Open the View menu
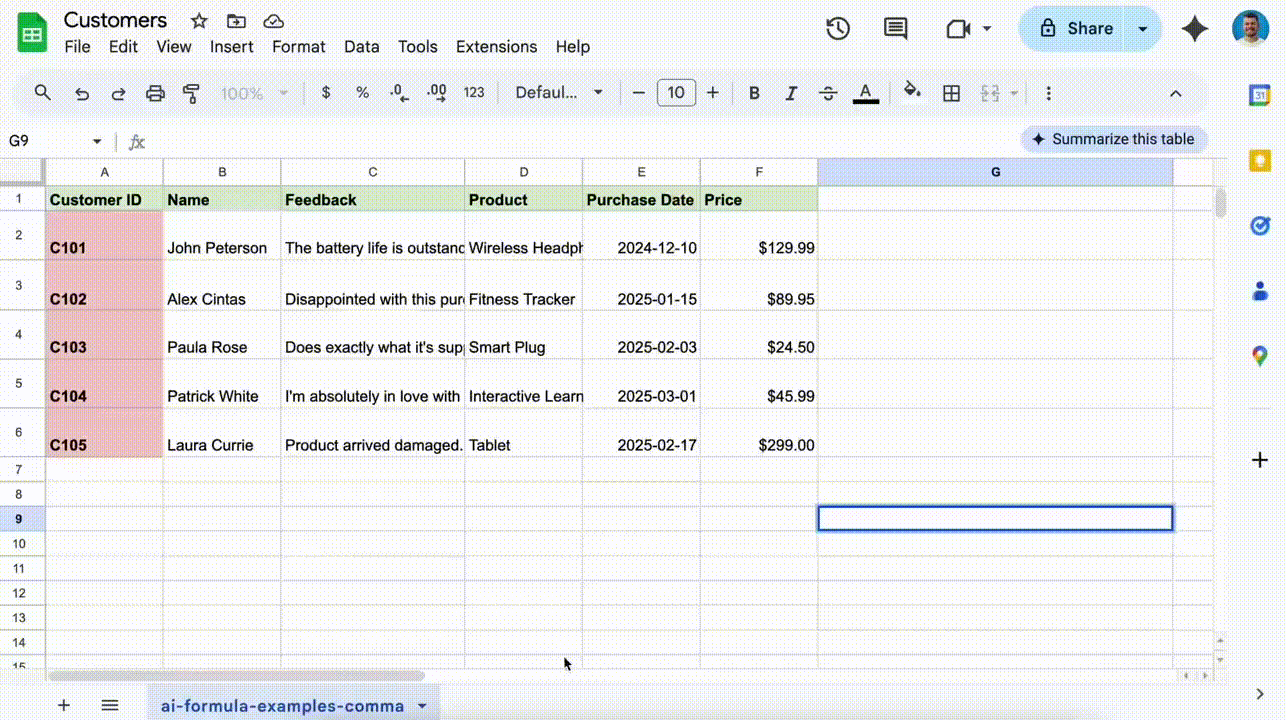 pyautogui.click(x=173, y=47)
